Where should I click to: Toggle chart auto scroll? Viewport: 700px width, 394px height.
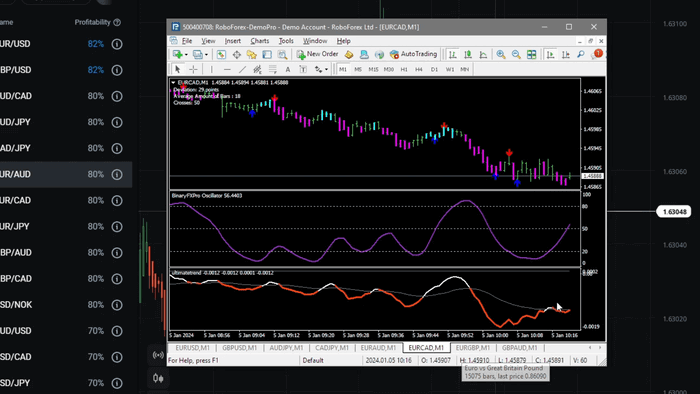pyautogui.click(x=550, y=54)
